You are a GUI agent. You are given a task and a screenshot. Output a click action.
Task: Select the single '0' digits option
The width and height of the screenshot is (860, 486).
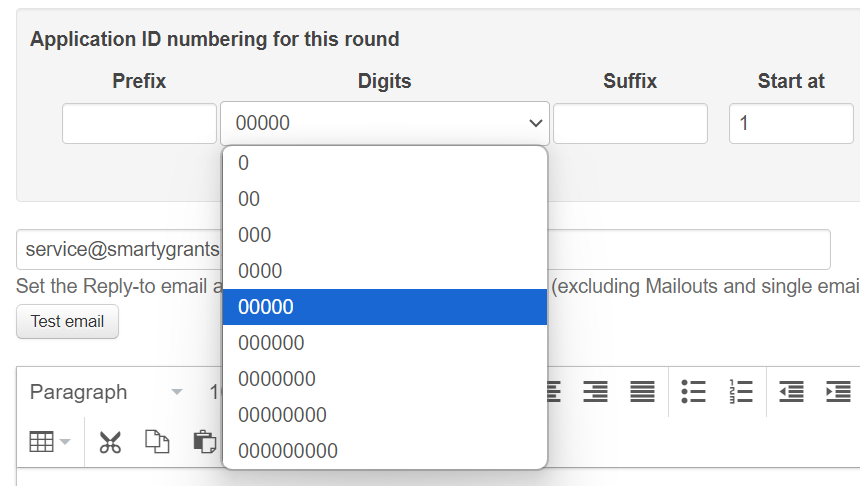pyautogui.click(x=384, y=163)
